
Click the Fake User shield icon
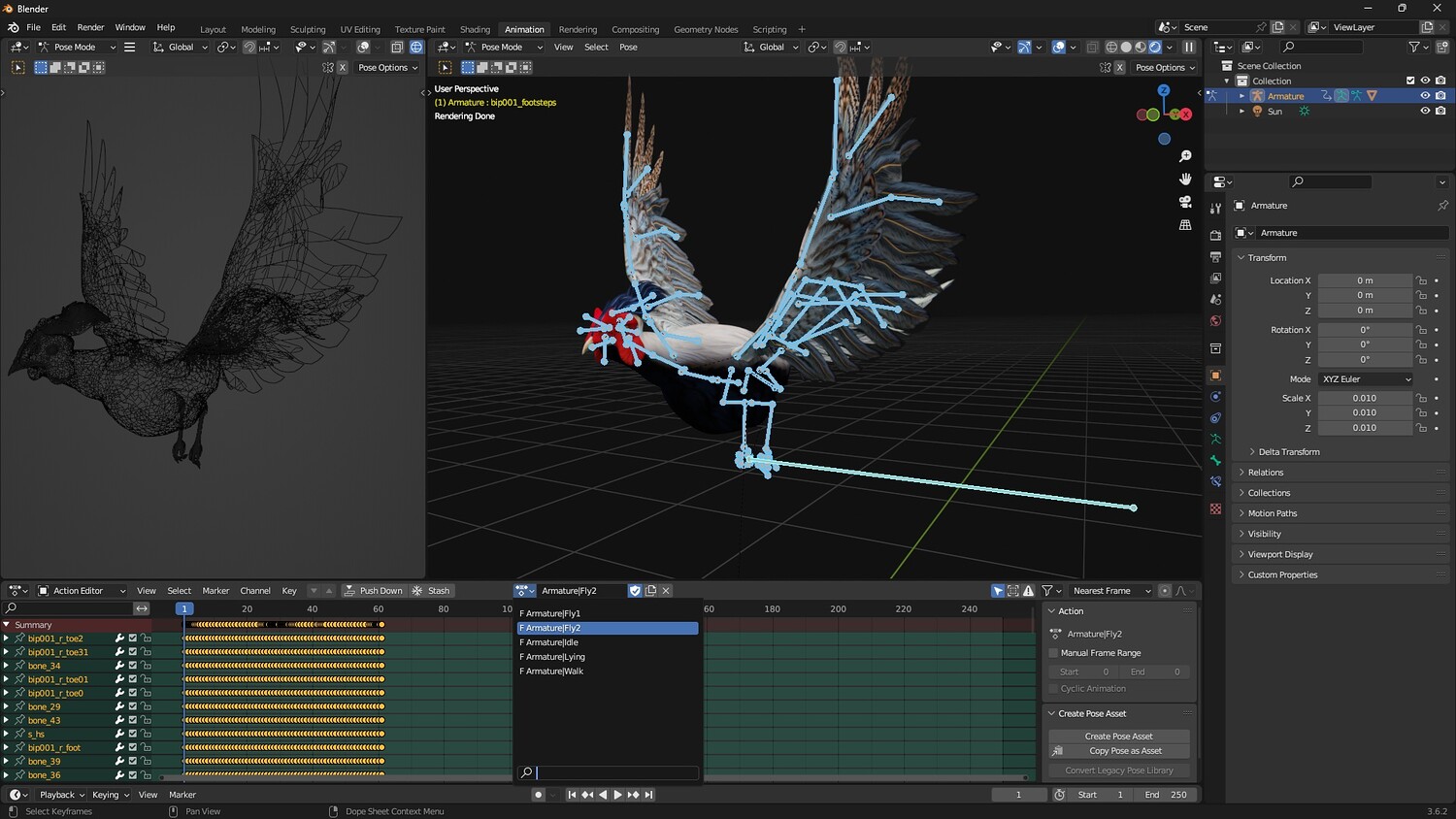(635, 590)
